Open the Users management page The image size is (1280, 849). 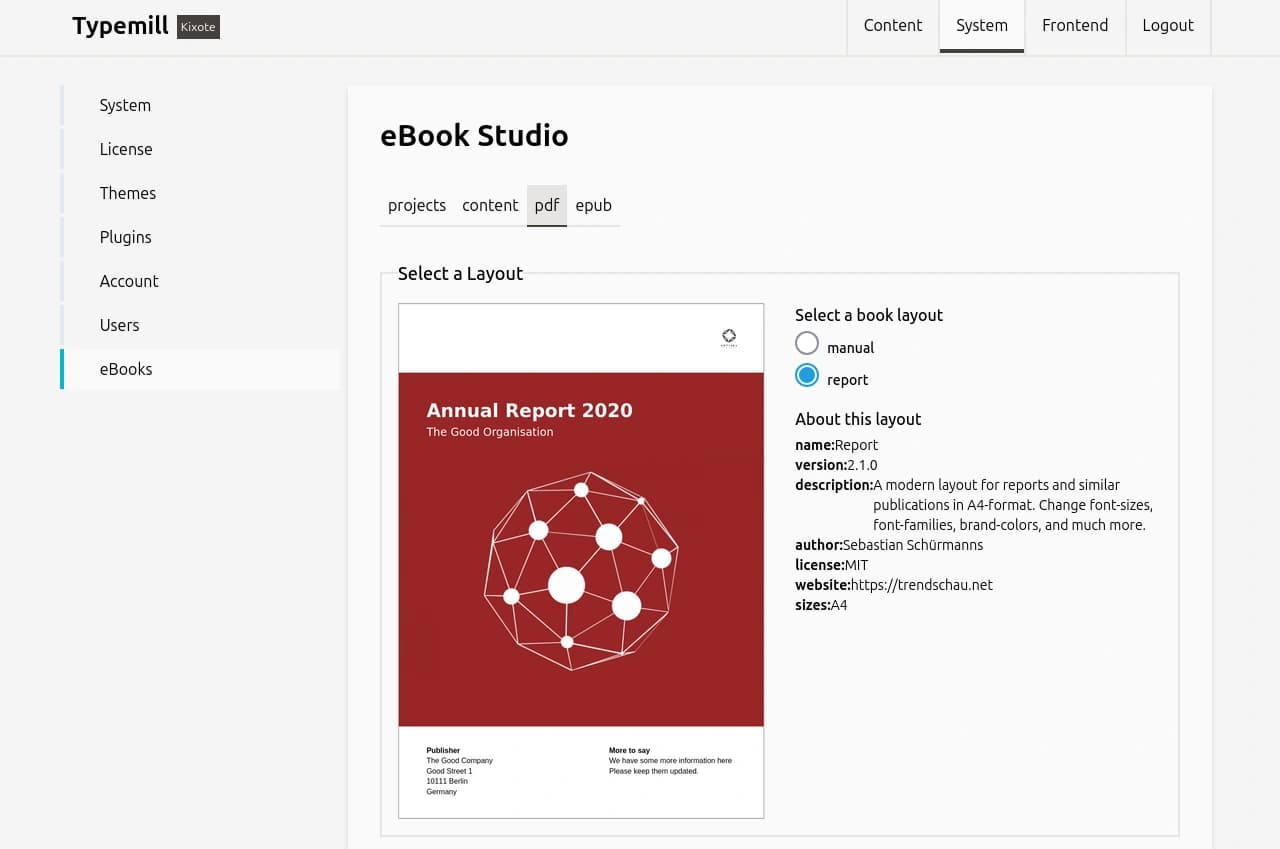tap(119, 325)
